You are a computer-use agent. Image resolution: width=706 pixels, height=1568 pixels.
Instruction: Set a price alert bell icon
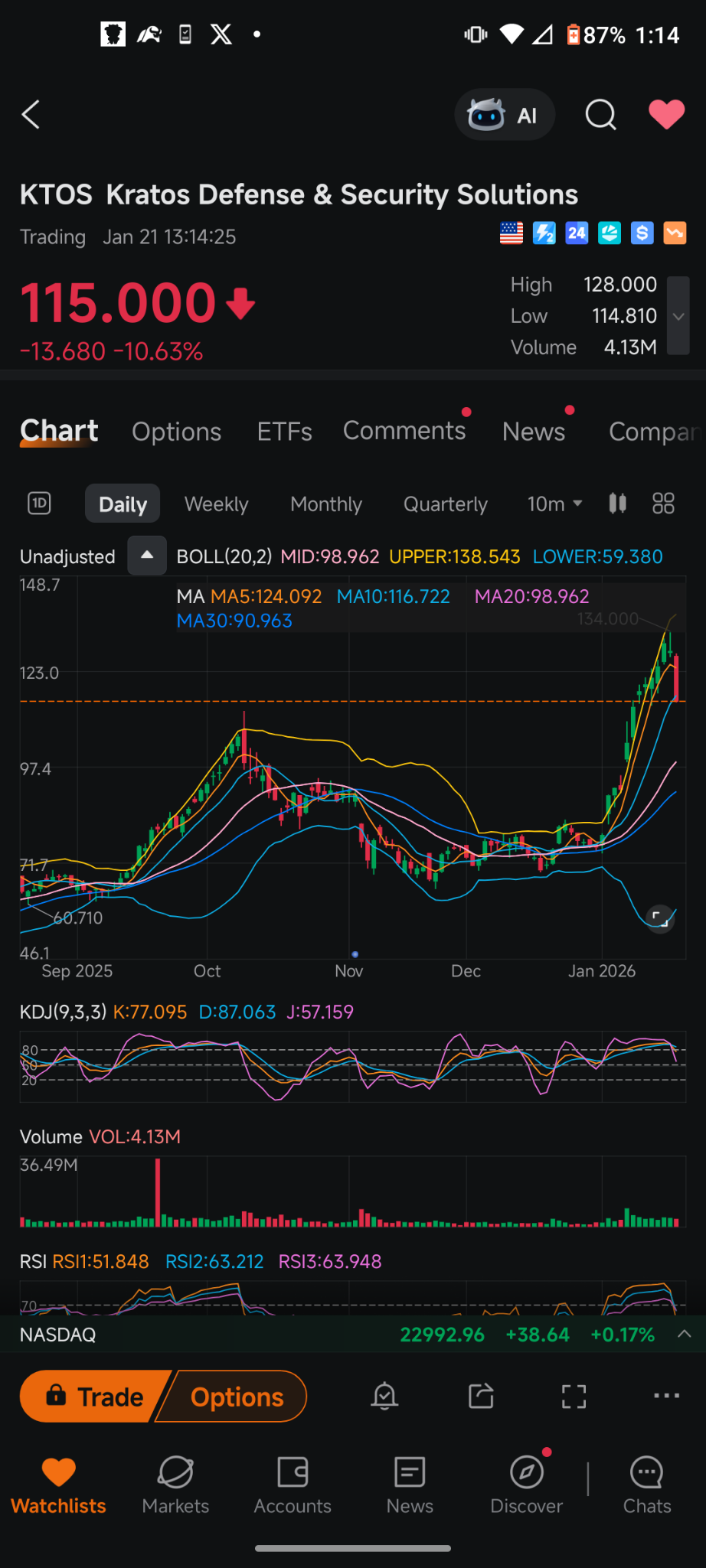(x=384, y=1397)
